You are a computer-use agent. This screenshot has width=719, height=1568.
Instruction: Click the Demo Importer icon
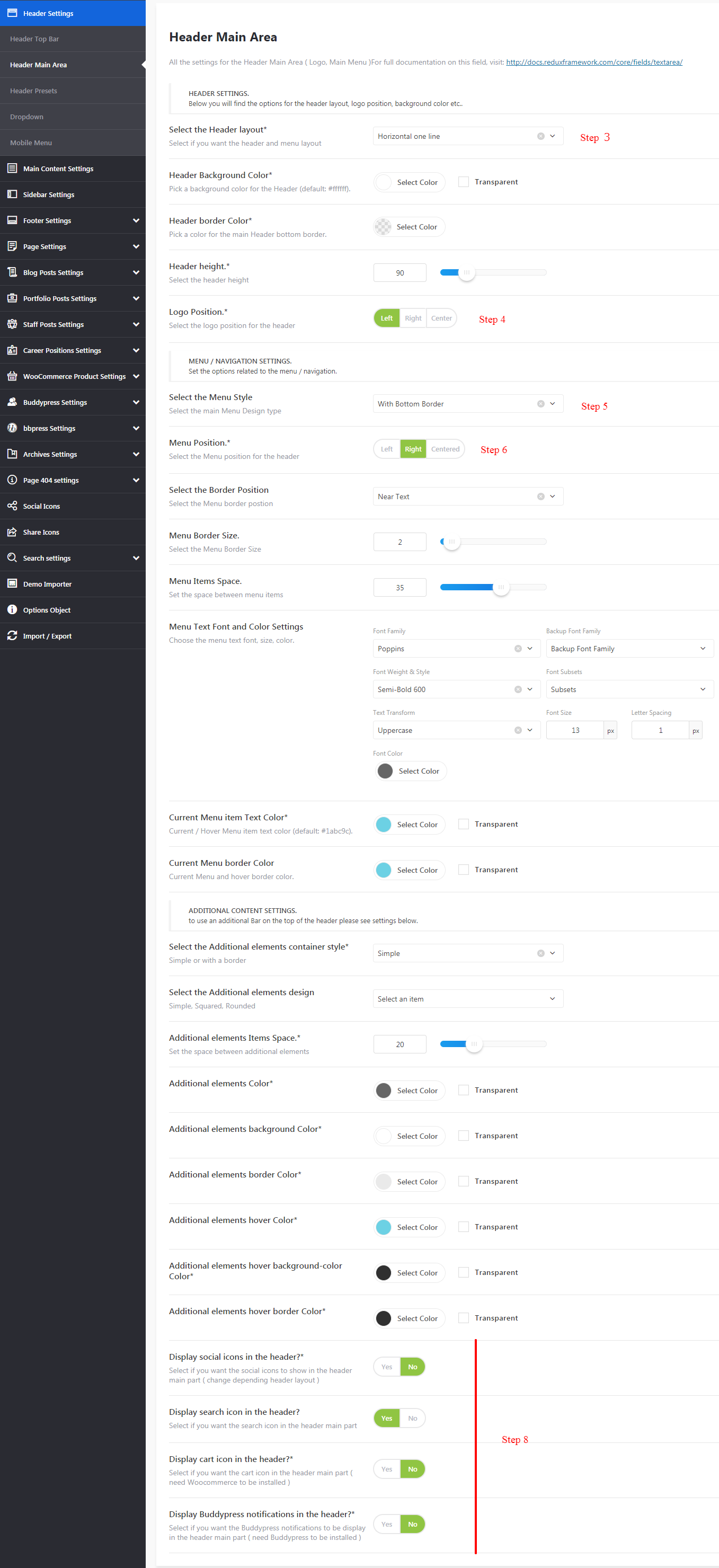pyautogui.click(x=12, y=584)
